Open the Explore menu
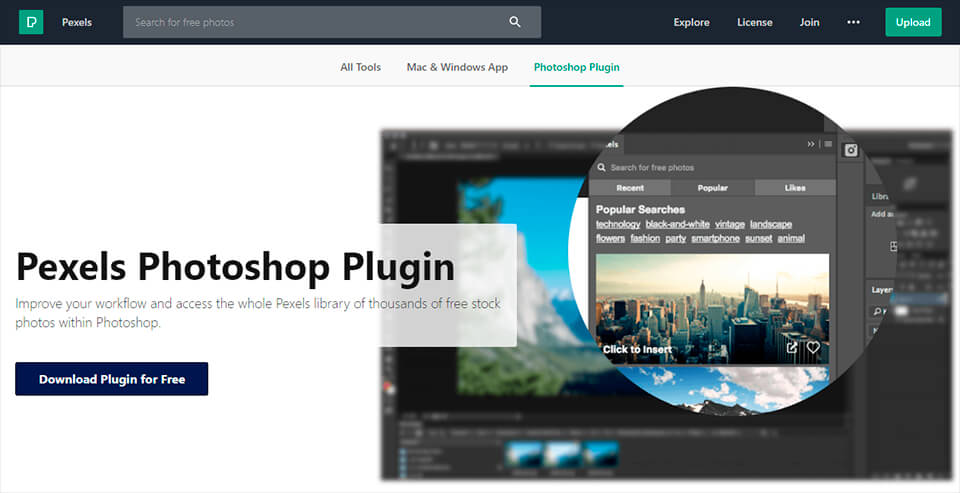Image resolution: width=960 pixels, height=493 pixels. [691, 22]
